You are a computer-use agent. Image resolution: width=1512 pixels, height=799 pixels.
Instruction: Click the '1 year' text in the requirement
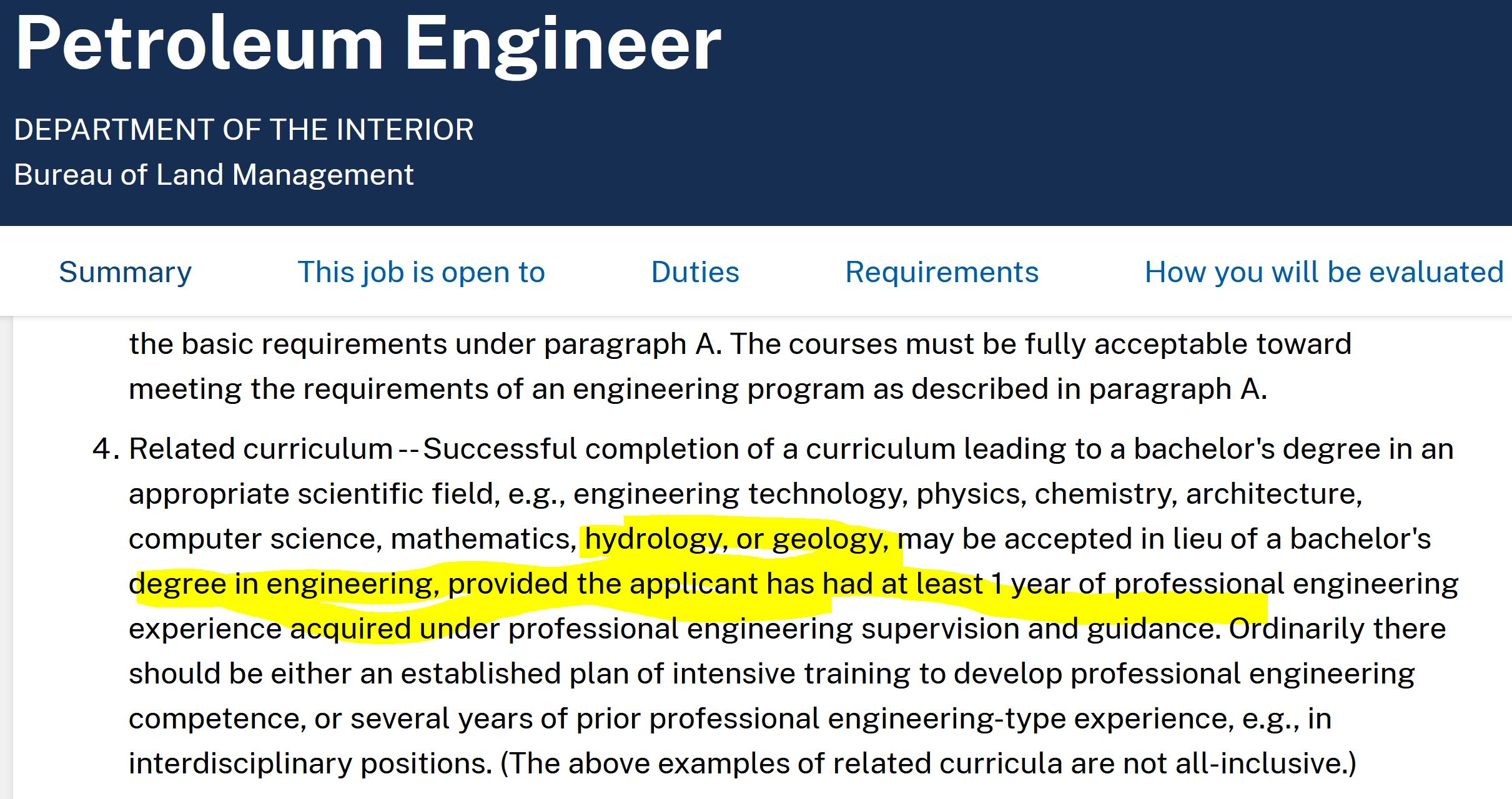1030,584
